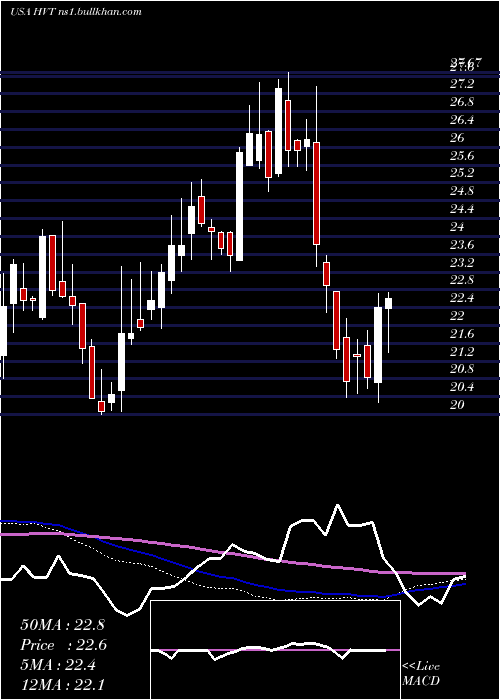
Task: Click the 26.4 price axis label
Action: click(462, 120)
